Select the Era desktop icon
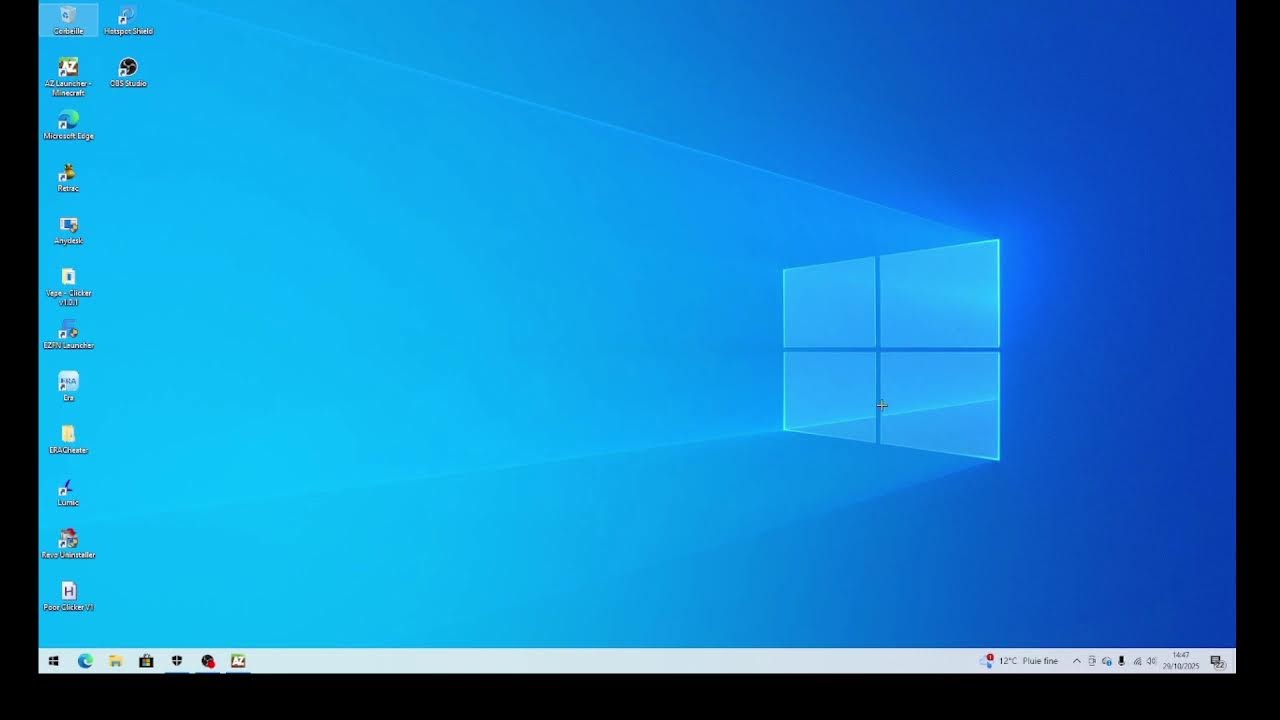The image size is (1280, 720). (x=68, y=387)
